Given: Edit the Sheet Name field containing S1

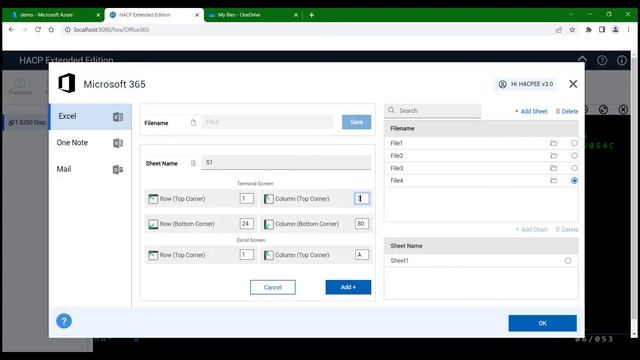Looking at the screenshot, I should (286, 162).
